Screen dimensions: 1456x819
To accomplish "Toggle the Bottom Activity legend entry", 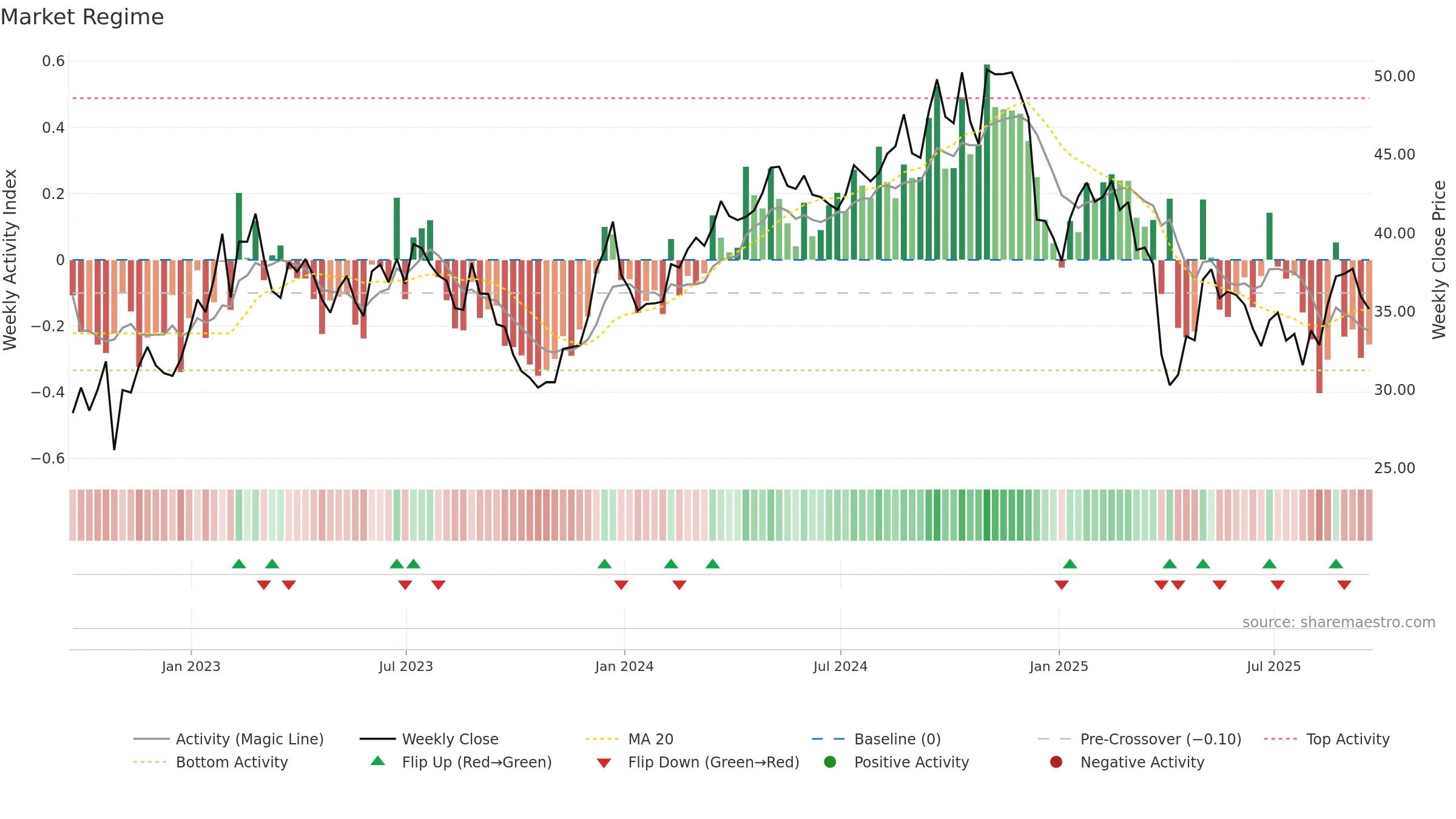I will click(211, 762).
